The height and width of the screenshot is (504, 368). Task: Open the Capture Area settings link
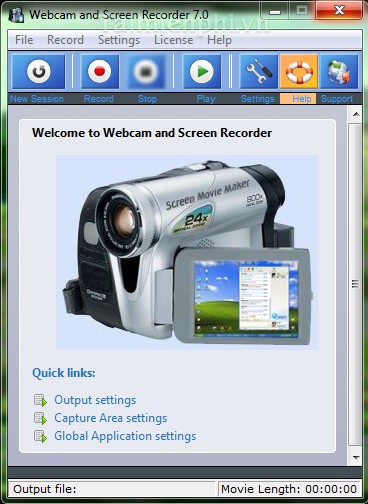(x=111, y=418)
